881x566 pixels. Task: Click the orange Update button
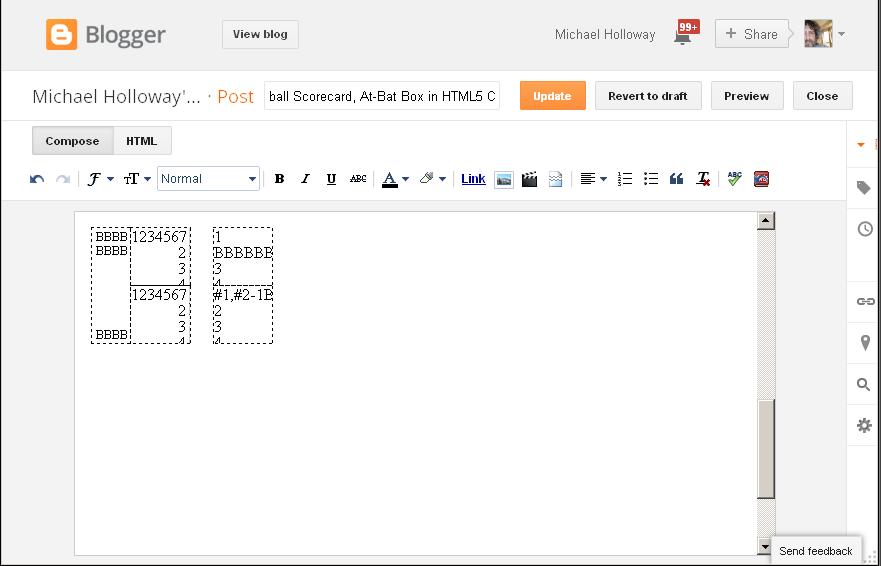tap(552, 96)
